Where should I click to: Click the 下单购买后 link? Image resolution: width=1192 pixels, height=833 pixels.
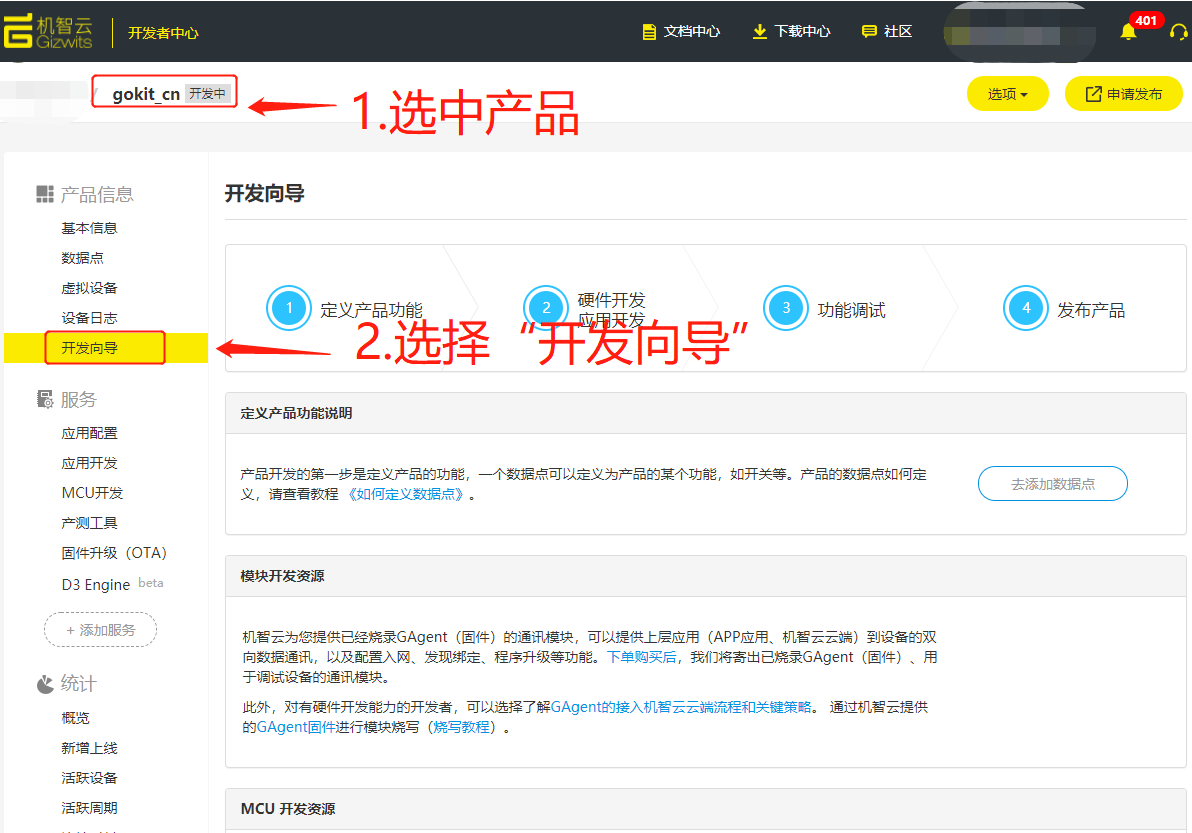(x=642, y=657)
